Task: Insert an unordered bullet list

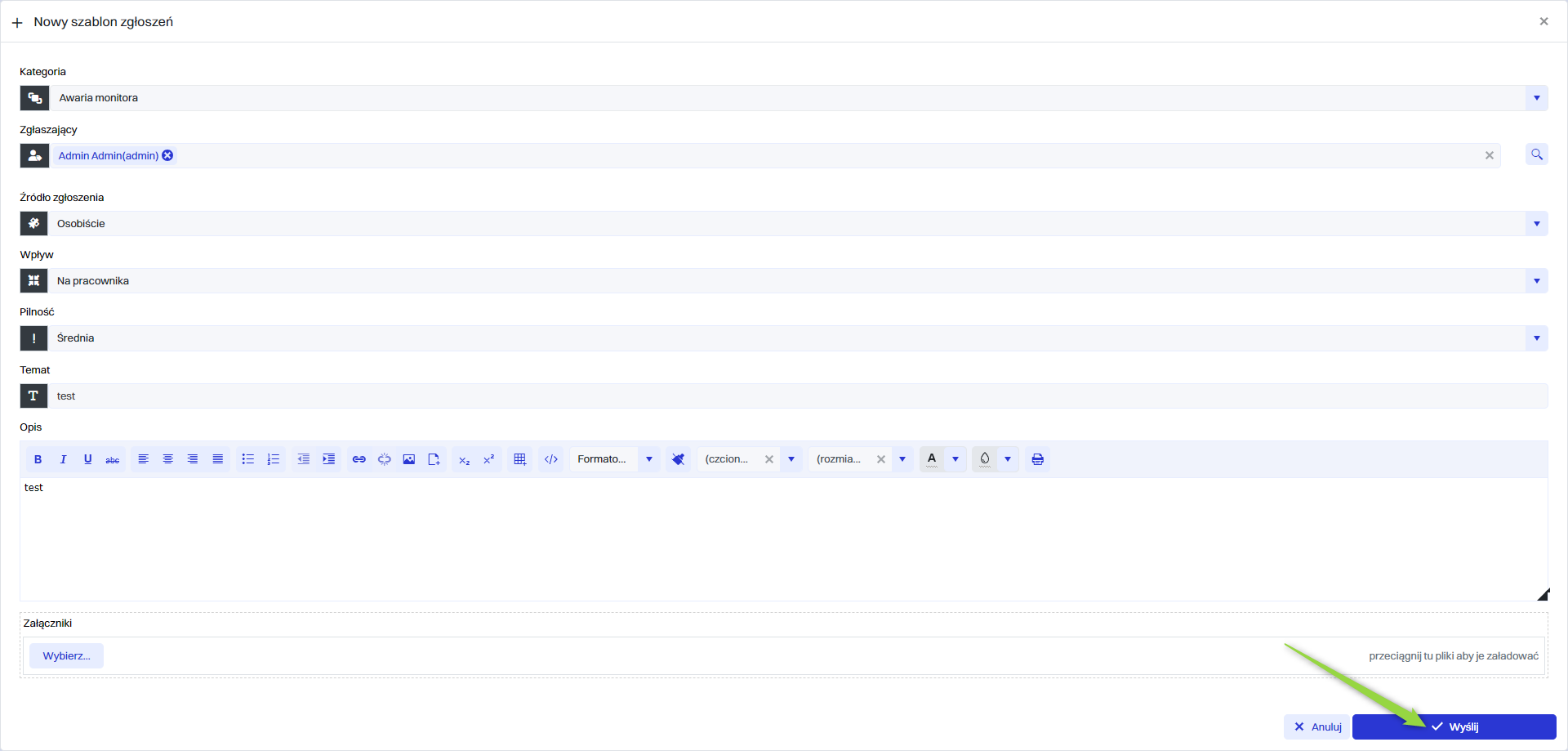Action: pos(248,459)
